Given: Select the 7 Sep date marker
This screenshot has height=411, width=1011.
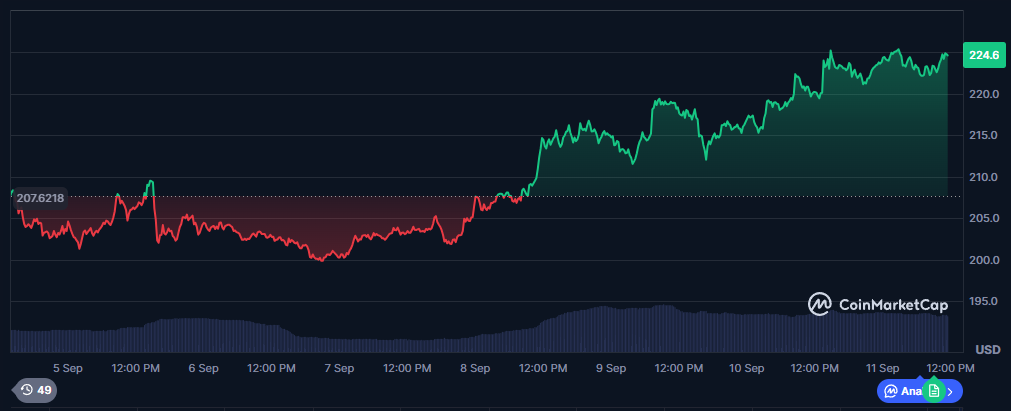Looking at the screenshot, I should pos(339,368).
